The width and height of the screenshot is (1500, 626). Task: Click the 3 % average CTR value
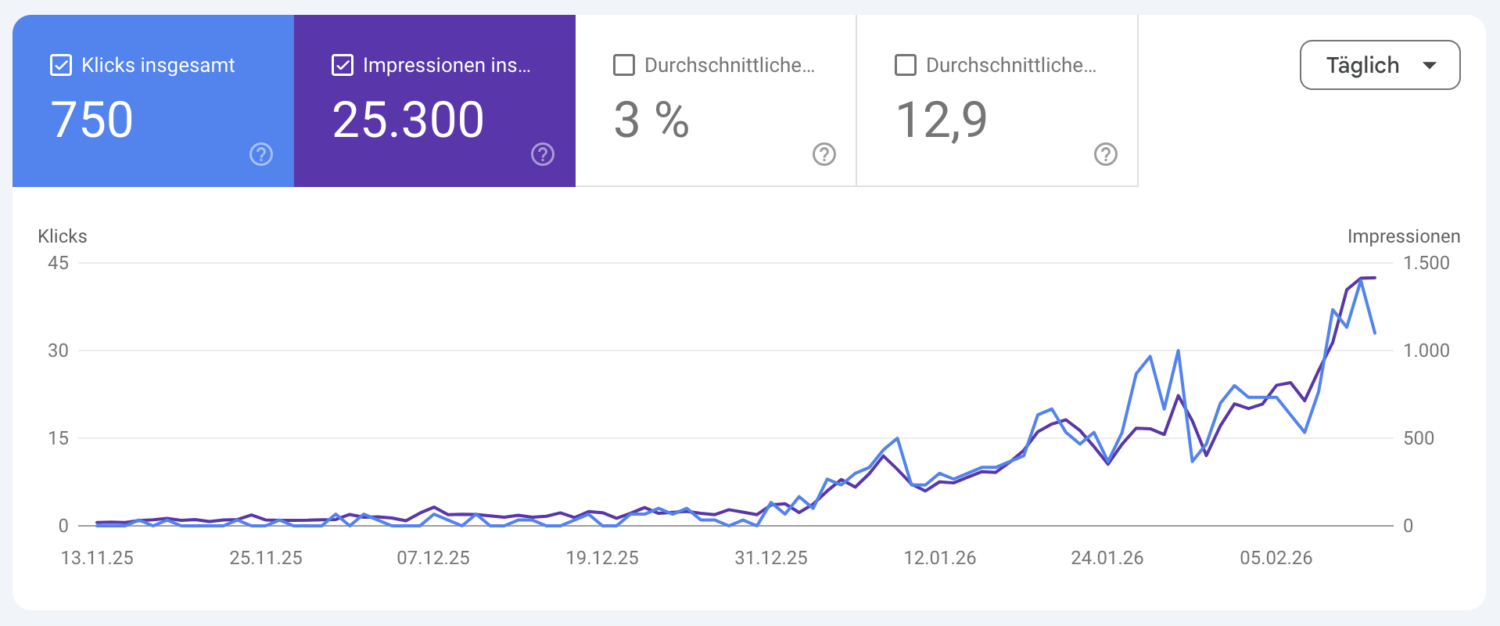pyautogui.click(x=651, y=121)
